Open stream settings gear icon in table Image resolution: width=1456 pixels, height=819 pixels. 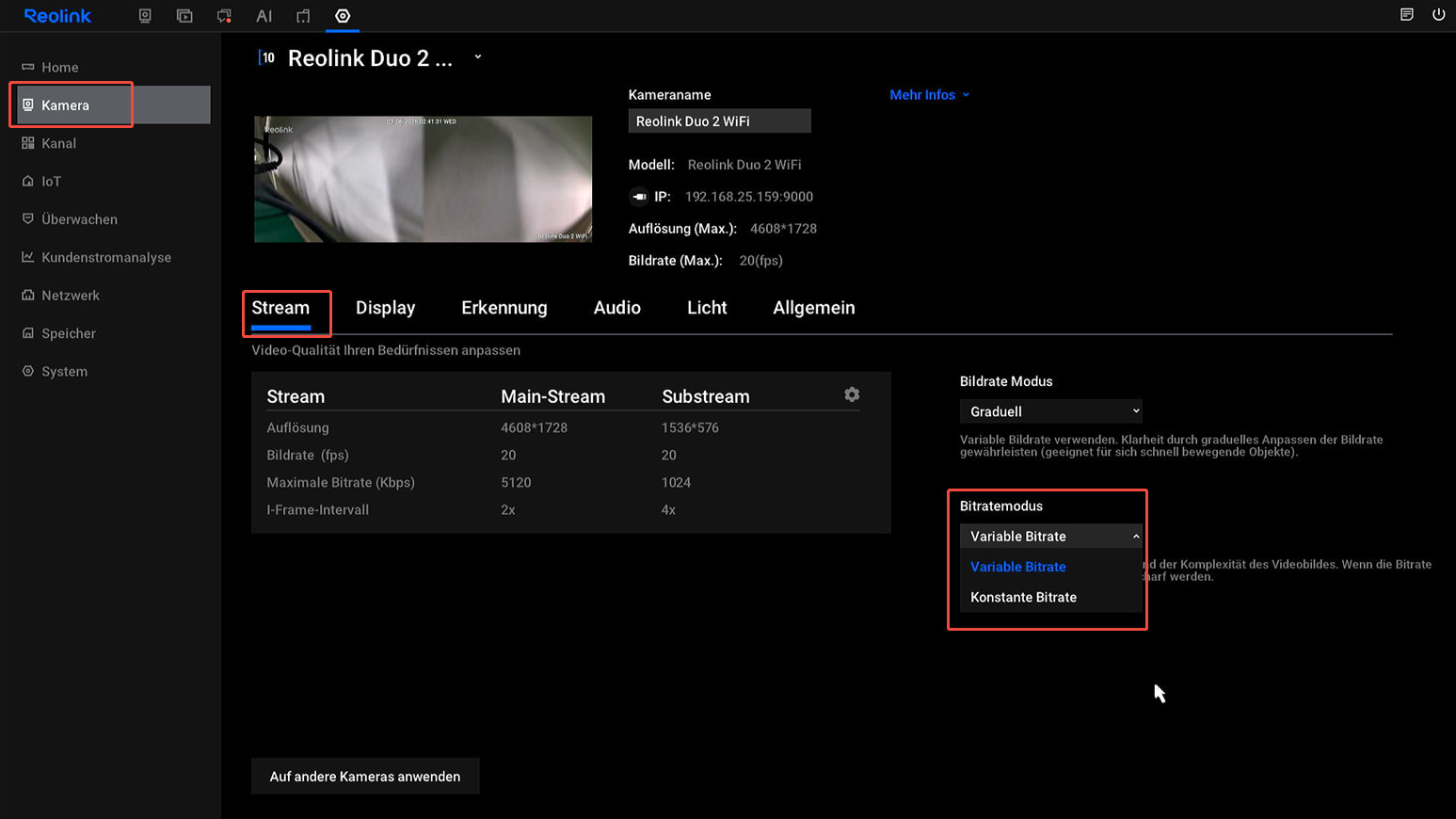(852, 394)
